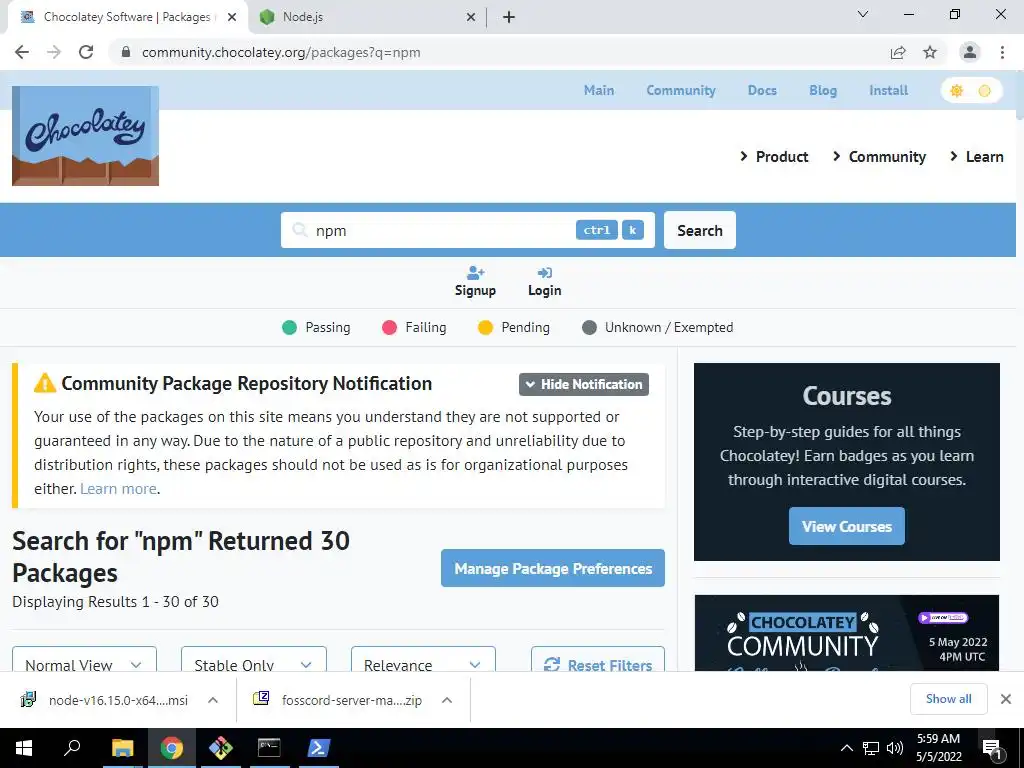The height and width of the screenshot is (768, 1024).
Task: Click the Login arrow icon
Action: (x=545, y=272)
